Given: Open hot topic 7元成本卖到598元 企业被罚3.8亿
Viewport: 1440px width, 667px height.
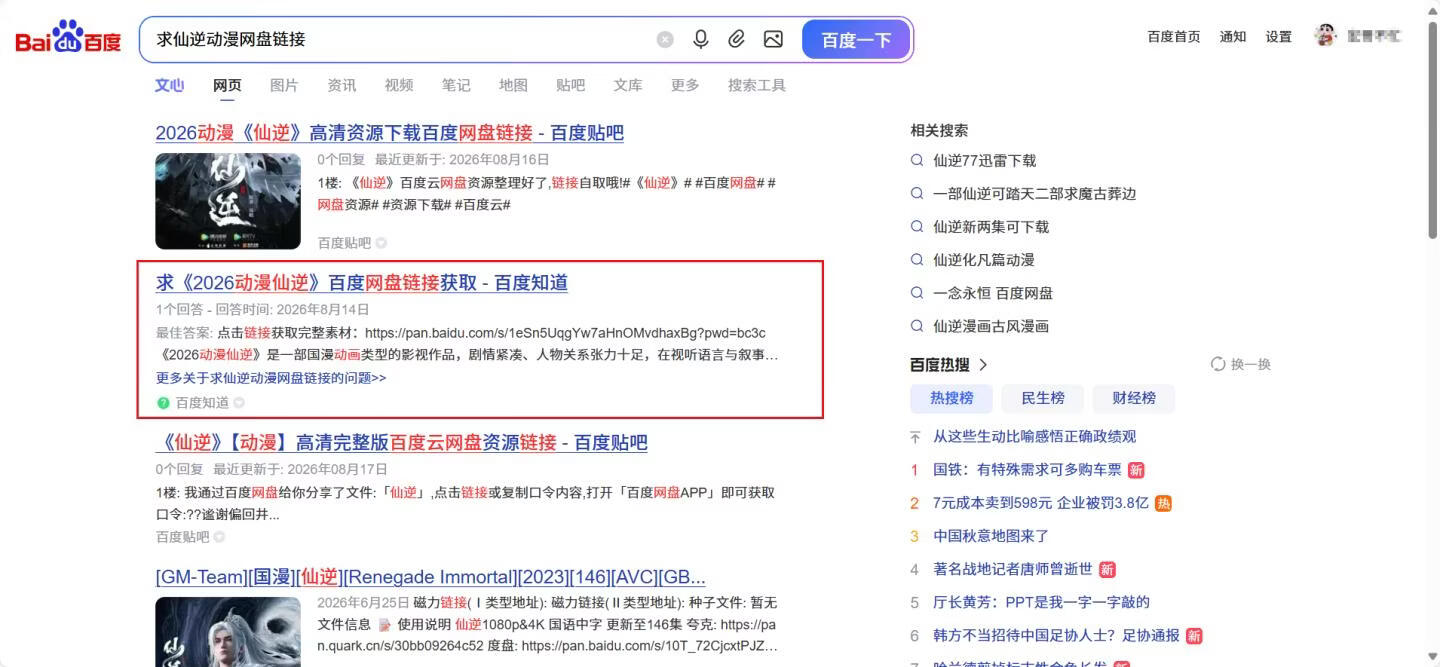Looking at the screenshot, I should click(1041, 503).
